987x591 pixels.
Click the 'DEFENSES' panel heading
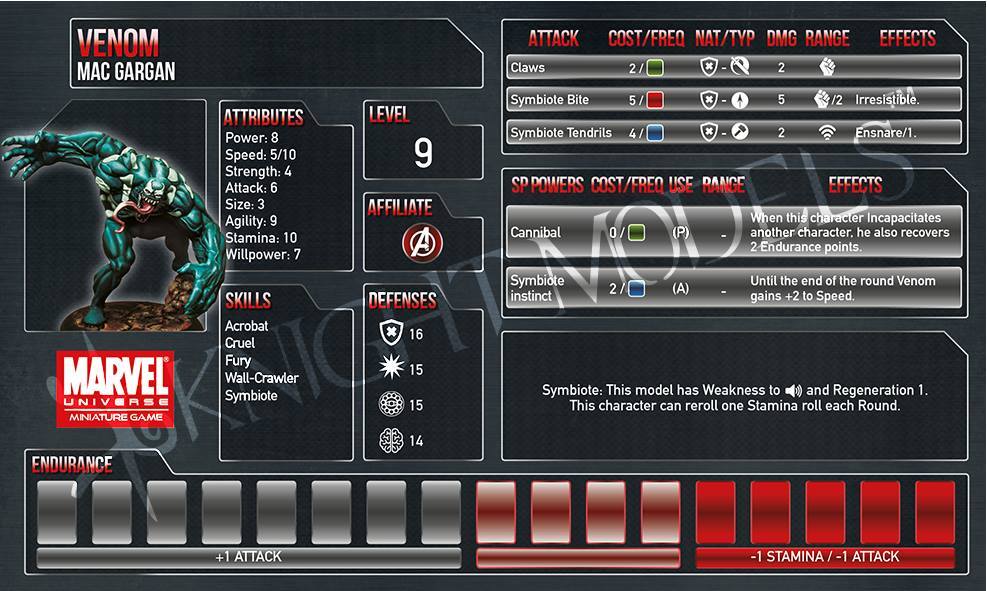coord(402,301)
